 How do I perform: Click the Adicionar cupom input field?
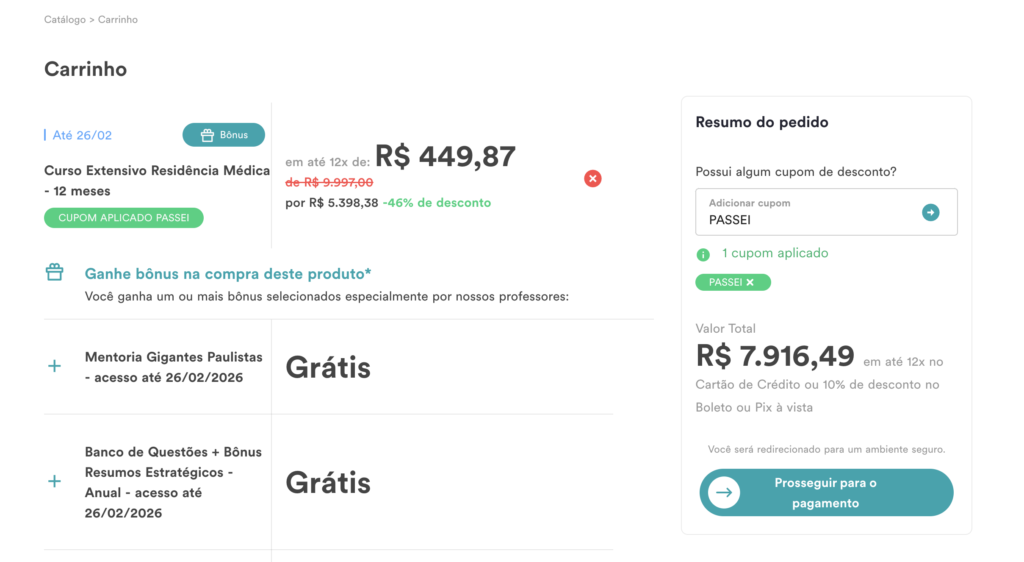click(826, 212)
